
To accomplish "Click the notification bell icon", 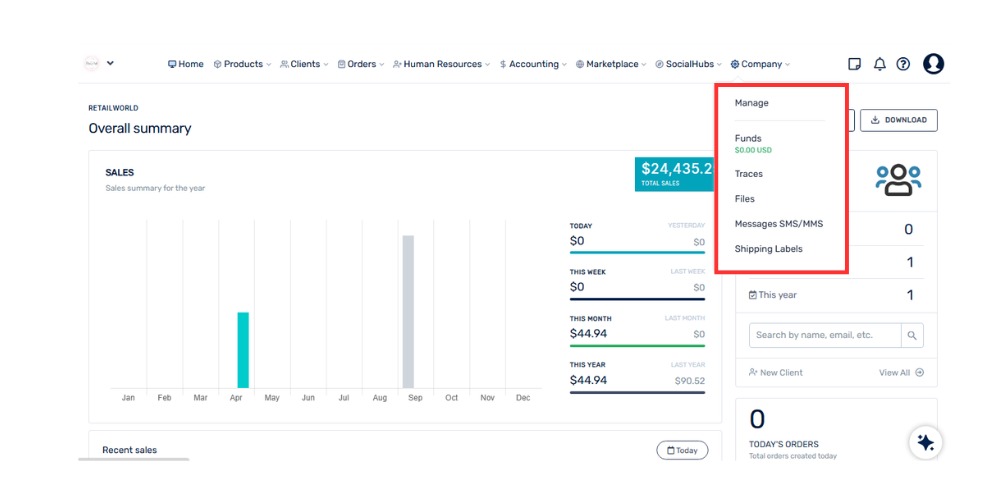I will tap(880, 64).
